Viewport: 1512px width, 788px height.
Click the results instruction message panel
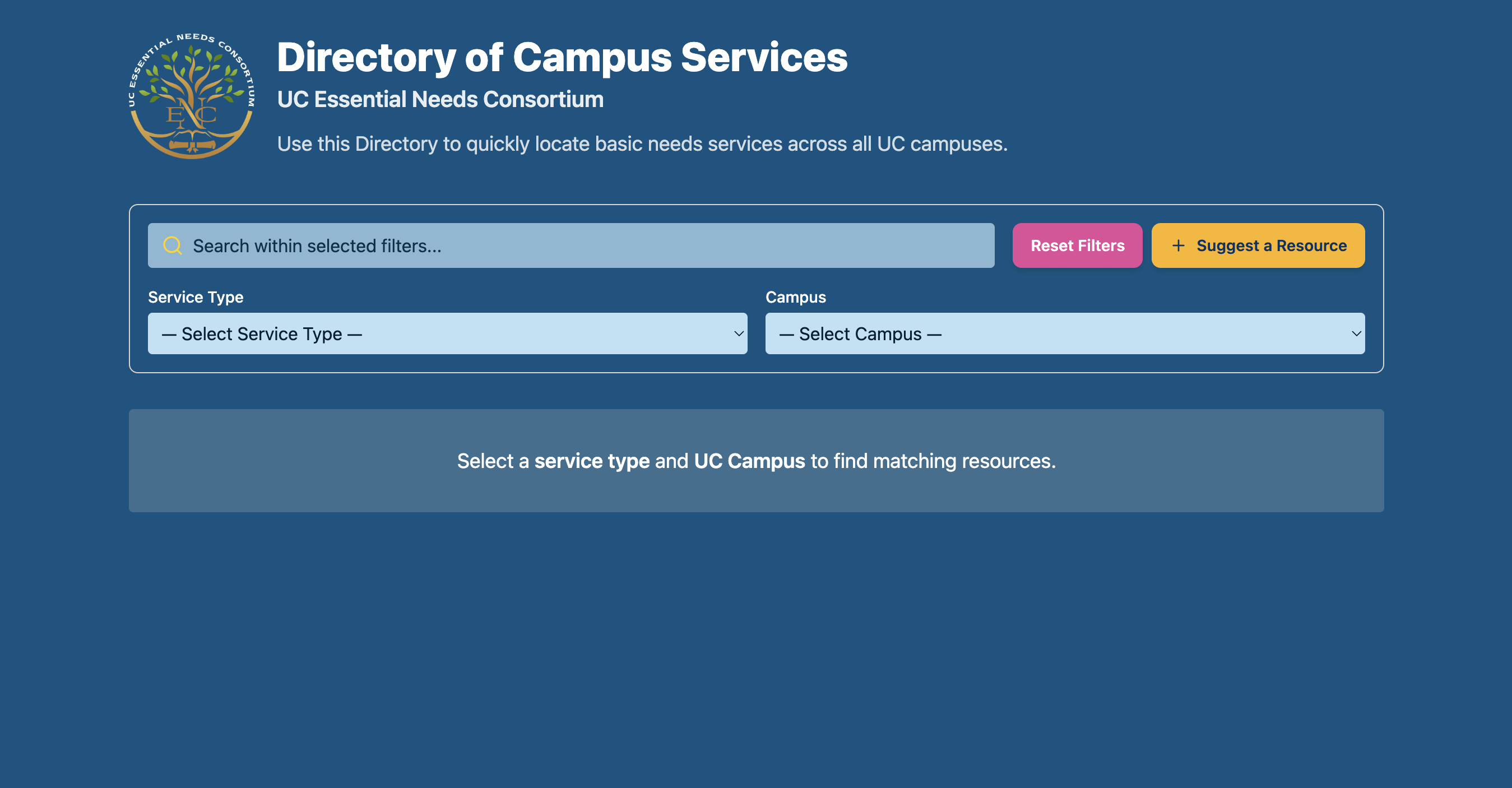coord(756,460)
